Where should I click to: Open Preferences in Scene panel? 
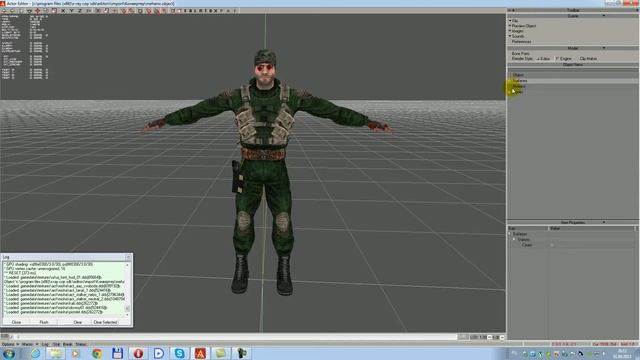pyautogui.click(x=522, y=42)
